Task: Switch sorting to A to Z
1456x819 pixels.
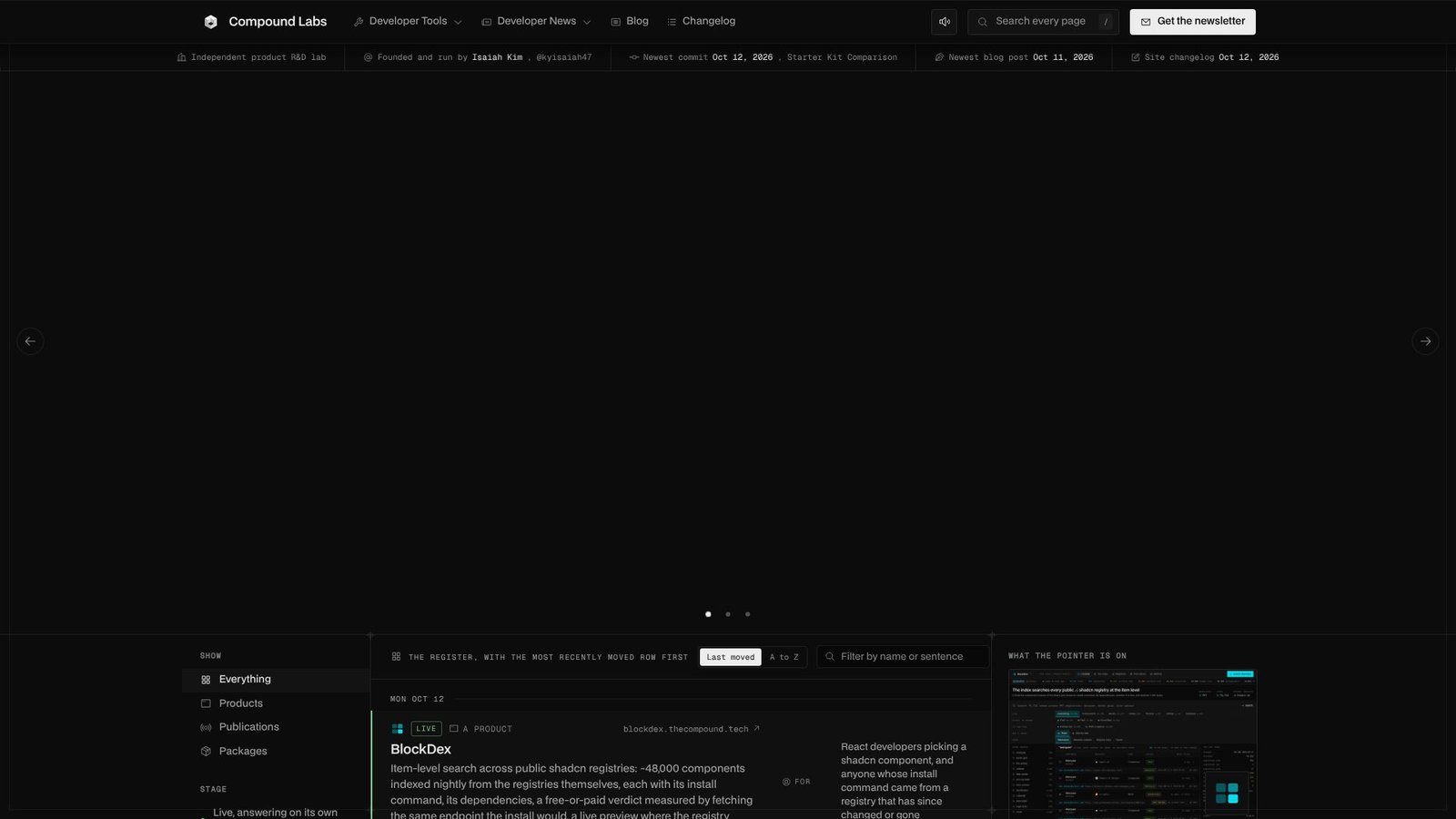Action: point(784,657)
